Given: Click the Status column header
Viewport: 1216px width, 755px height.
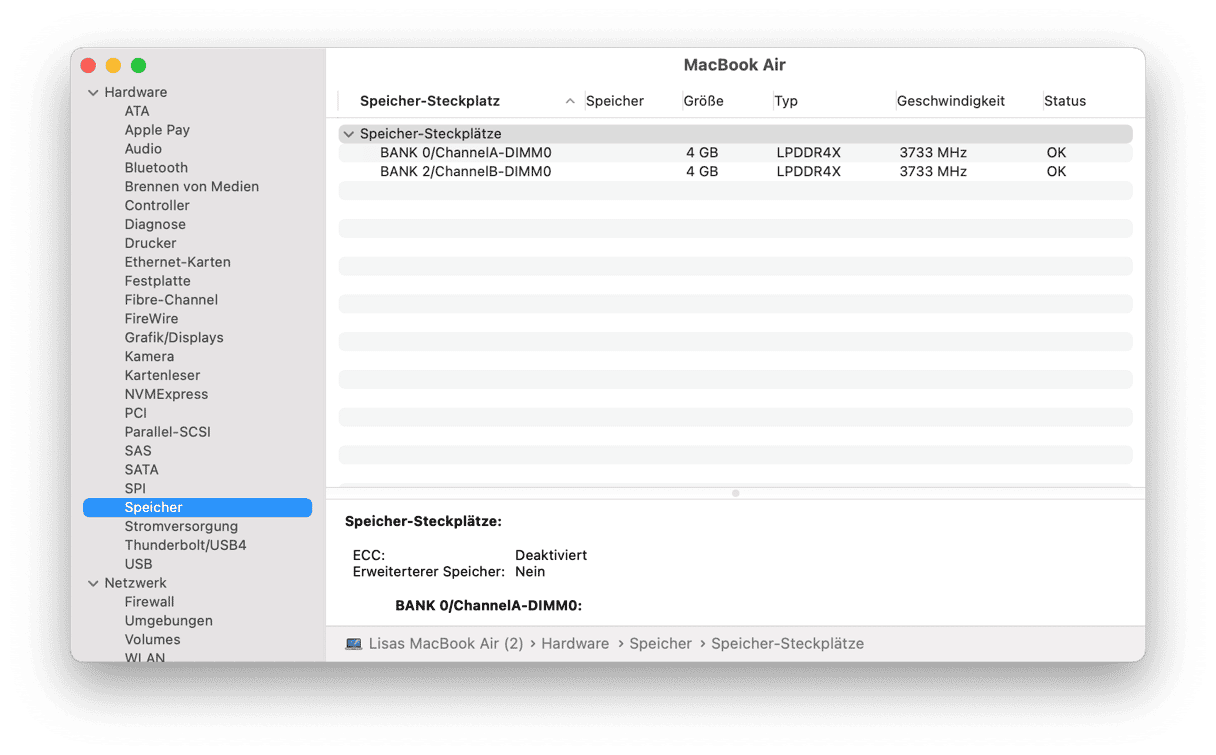Looking at the screenshot, I should tap(1064, 101).
